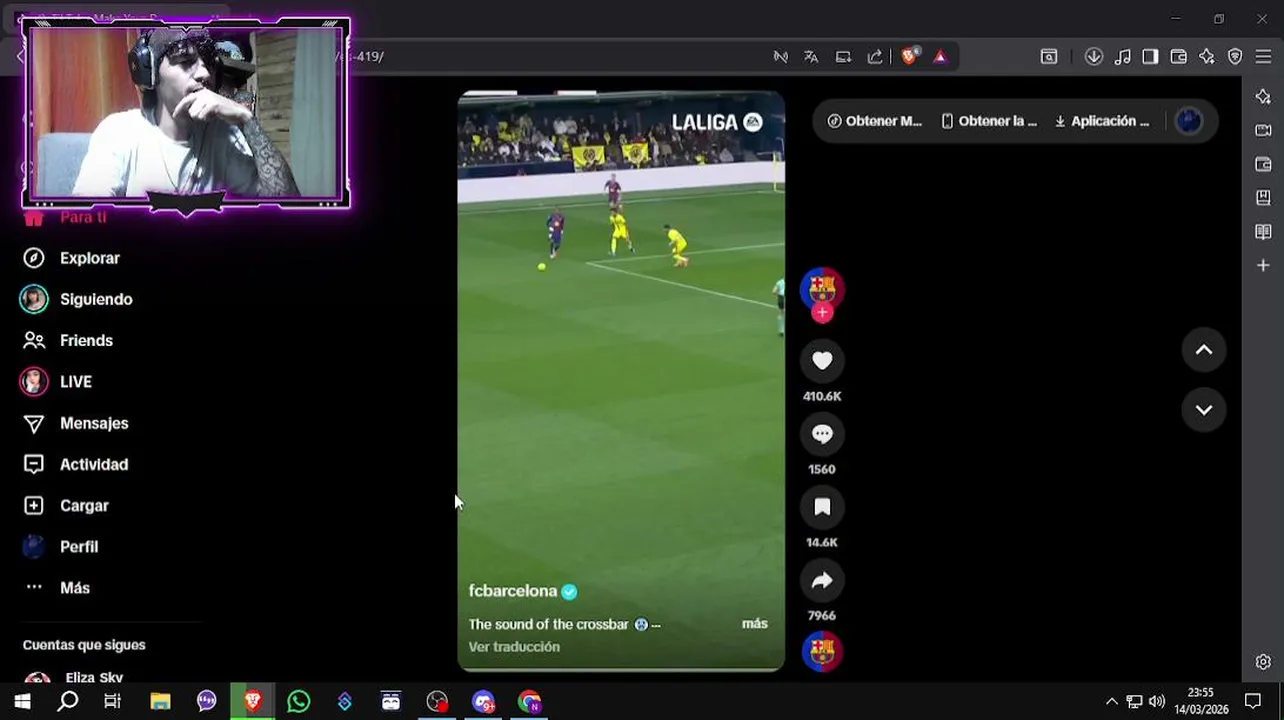The image size is (1284, 720).
Task: Click the Aplicación download button
Action: pyautogui.click(x=1102, y=121)
